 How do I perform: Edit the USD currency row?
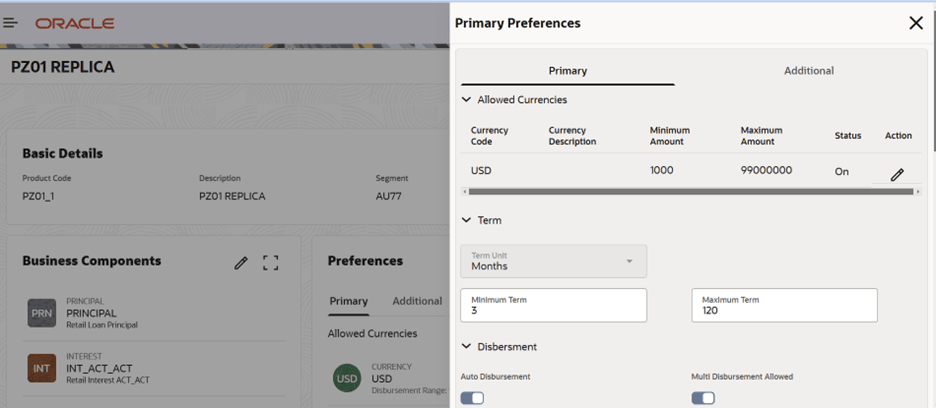point(897,174)
